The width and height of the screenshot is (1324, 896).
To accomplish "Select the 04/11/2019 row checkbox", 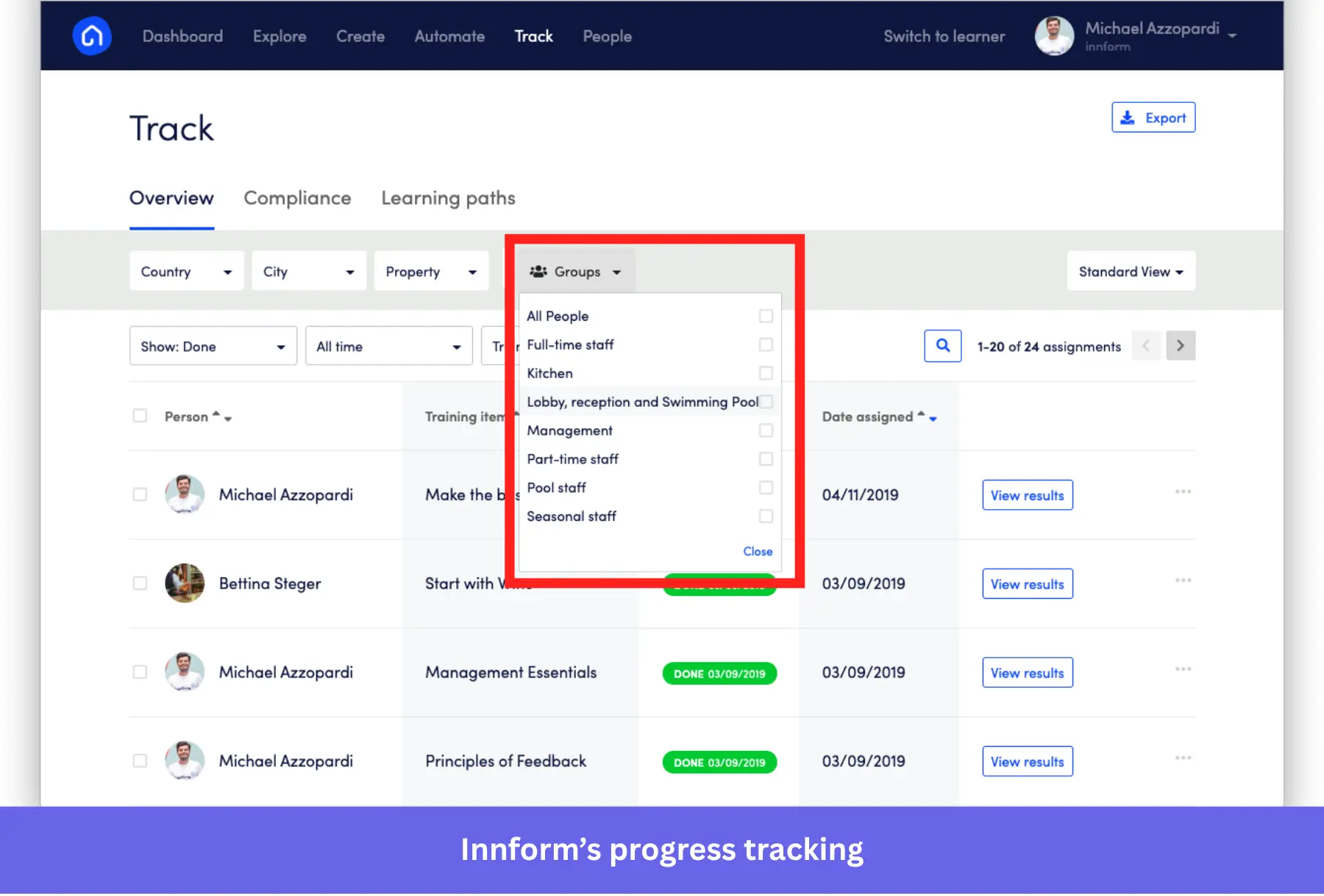I will [x=140, y=494].
